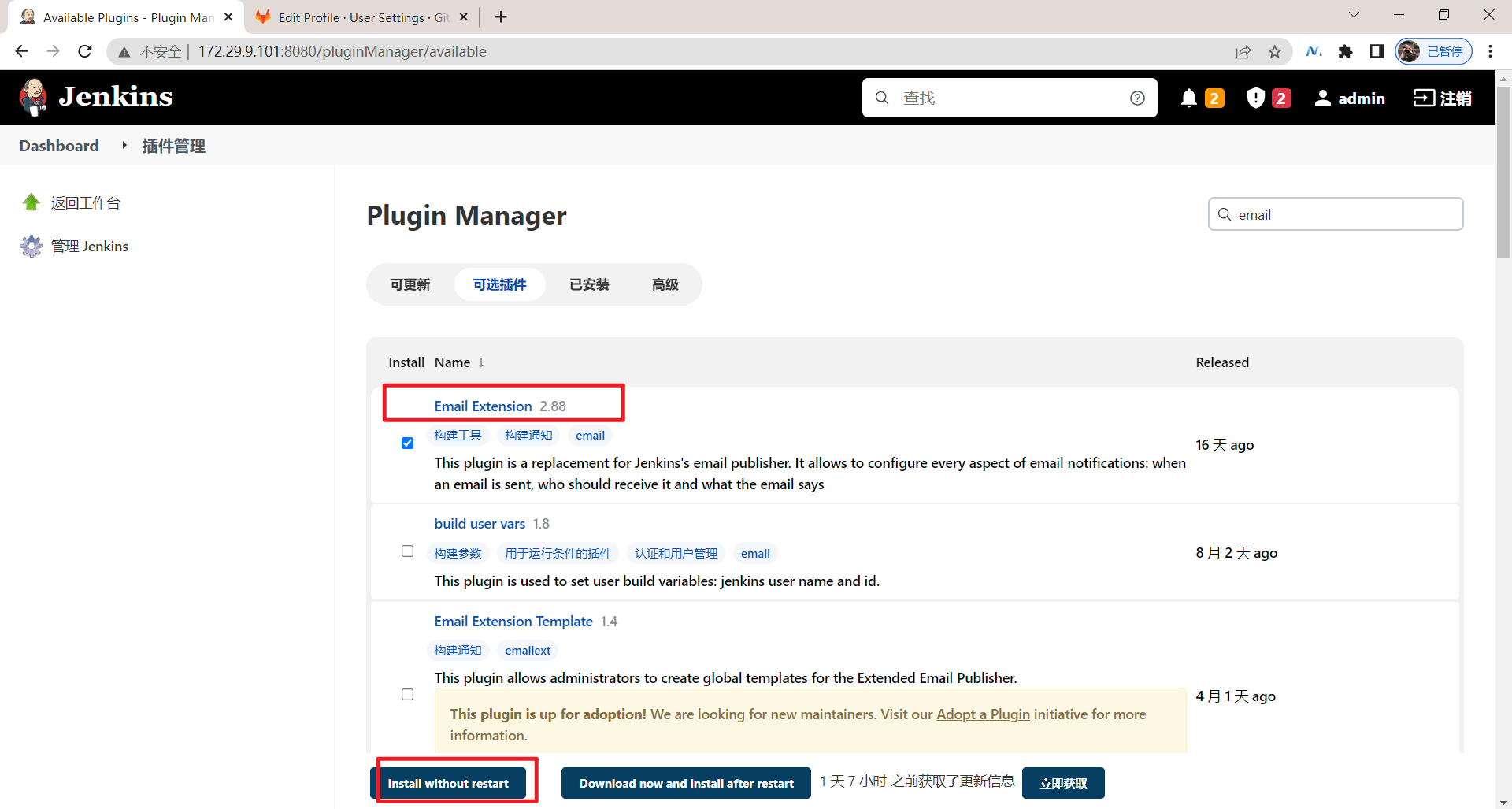Toggle the browser side panel icon
This screenshot has height=809, width=1512.
click(1377, 51)
